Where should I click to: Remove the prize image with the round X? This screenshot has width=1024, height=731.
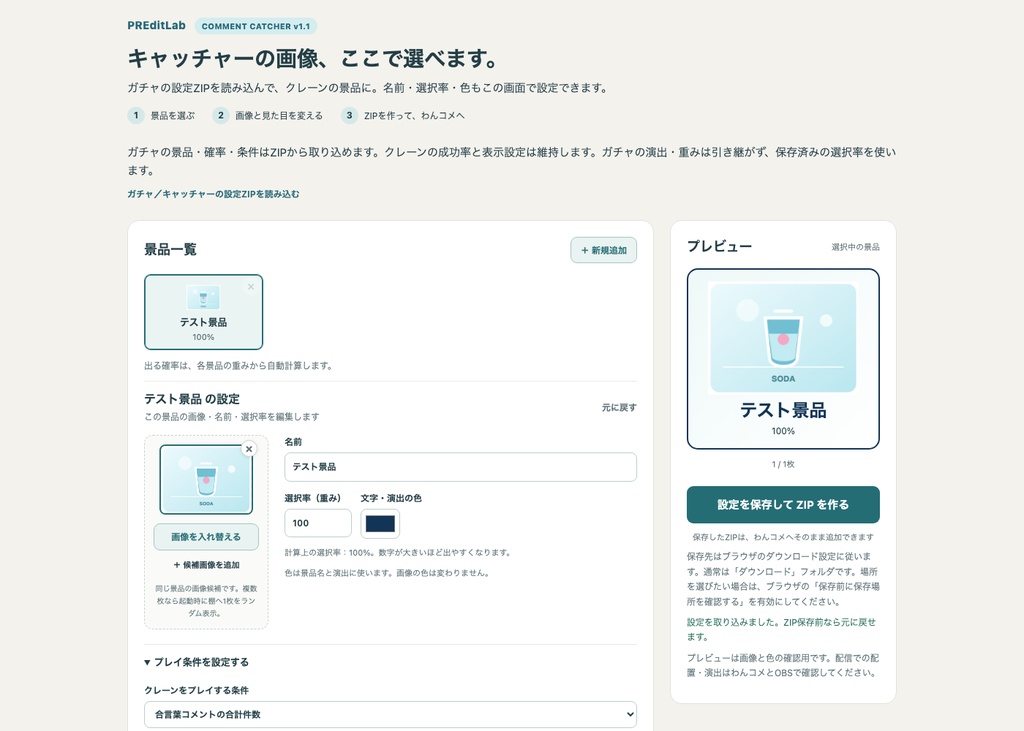click(249, 449)
